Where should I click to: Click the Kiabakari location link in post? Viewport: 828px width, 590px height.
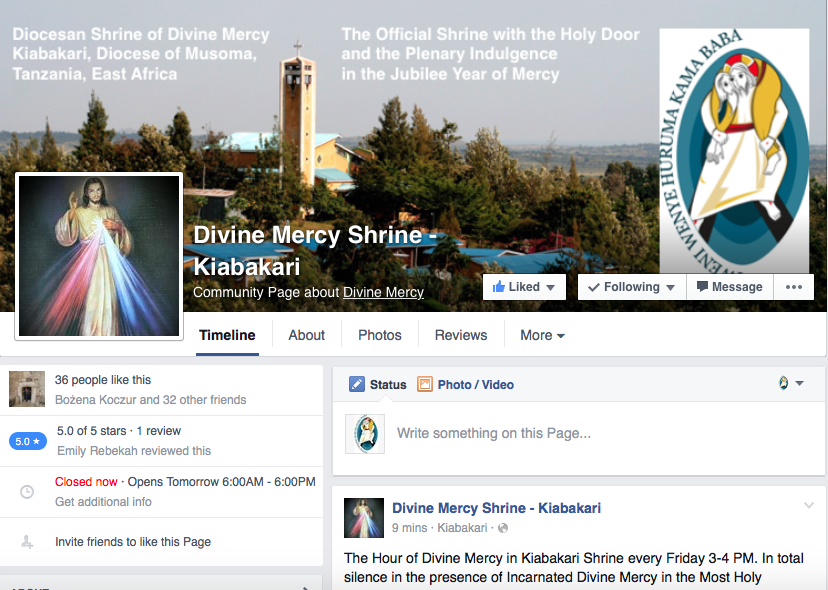click(x=462, y=528)
